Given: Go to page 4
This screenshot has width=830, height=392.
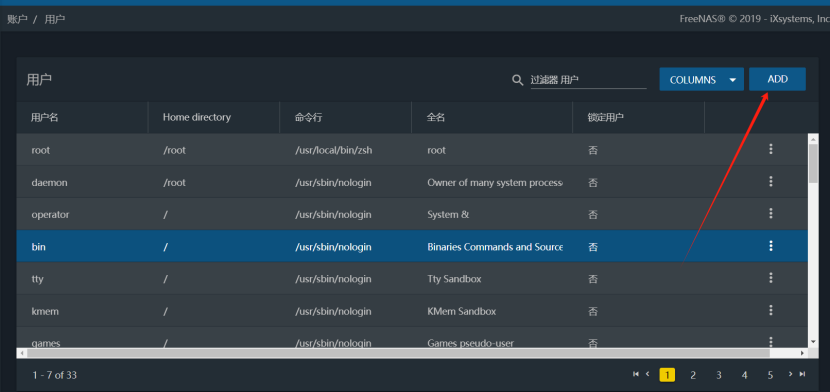Looking at the screenshot, I should click(x=745, y=375).
